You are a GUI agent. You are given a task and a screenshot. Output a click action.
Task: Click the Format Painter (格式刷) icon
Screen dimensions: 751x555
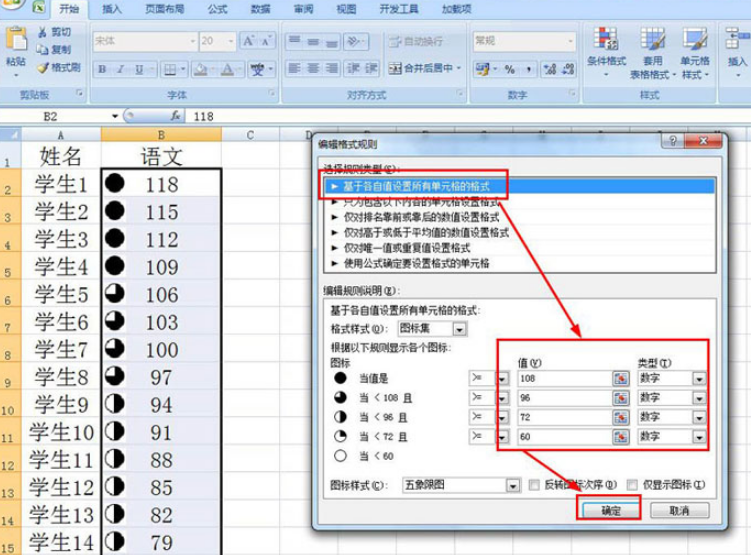(x=43, y=68)
